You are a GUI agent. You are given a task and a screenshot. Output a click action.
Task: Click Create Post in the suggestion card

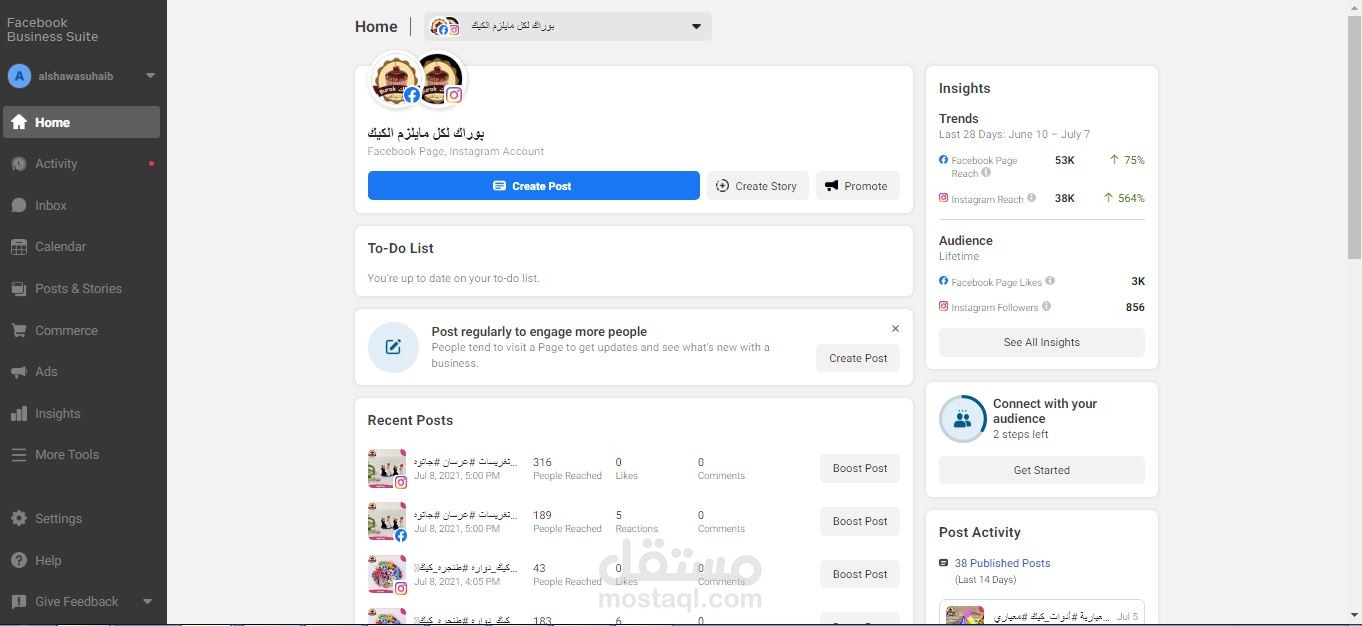858,358
